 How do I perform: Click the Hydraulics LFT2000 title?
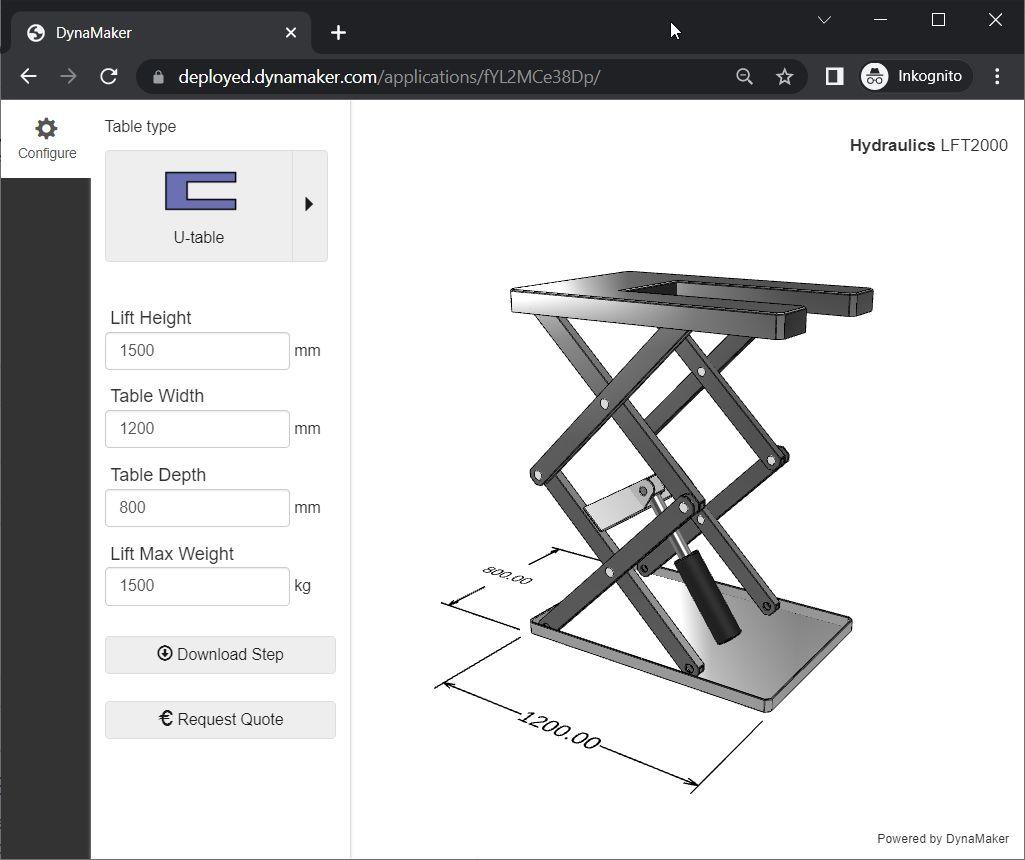click(928, 145)
